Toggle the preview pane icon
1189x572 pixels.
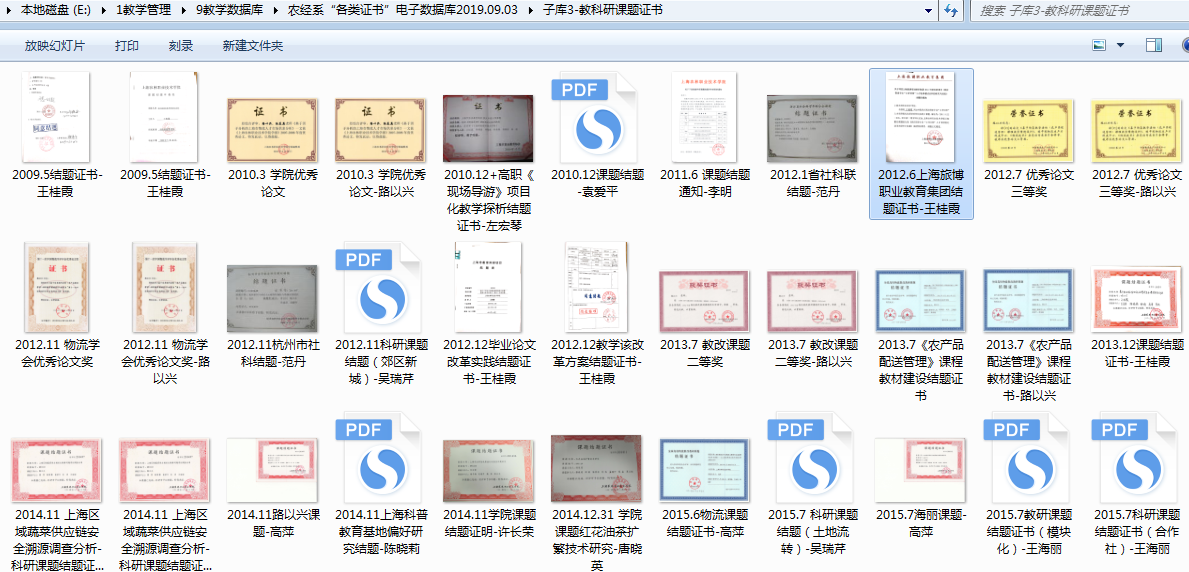(1153, 46)
